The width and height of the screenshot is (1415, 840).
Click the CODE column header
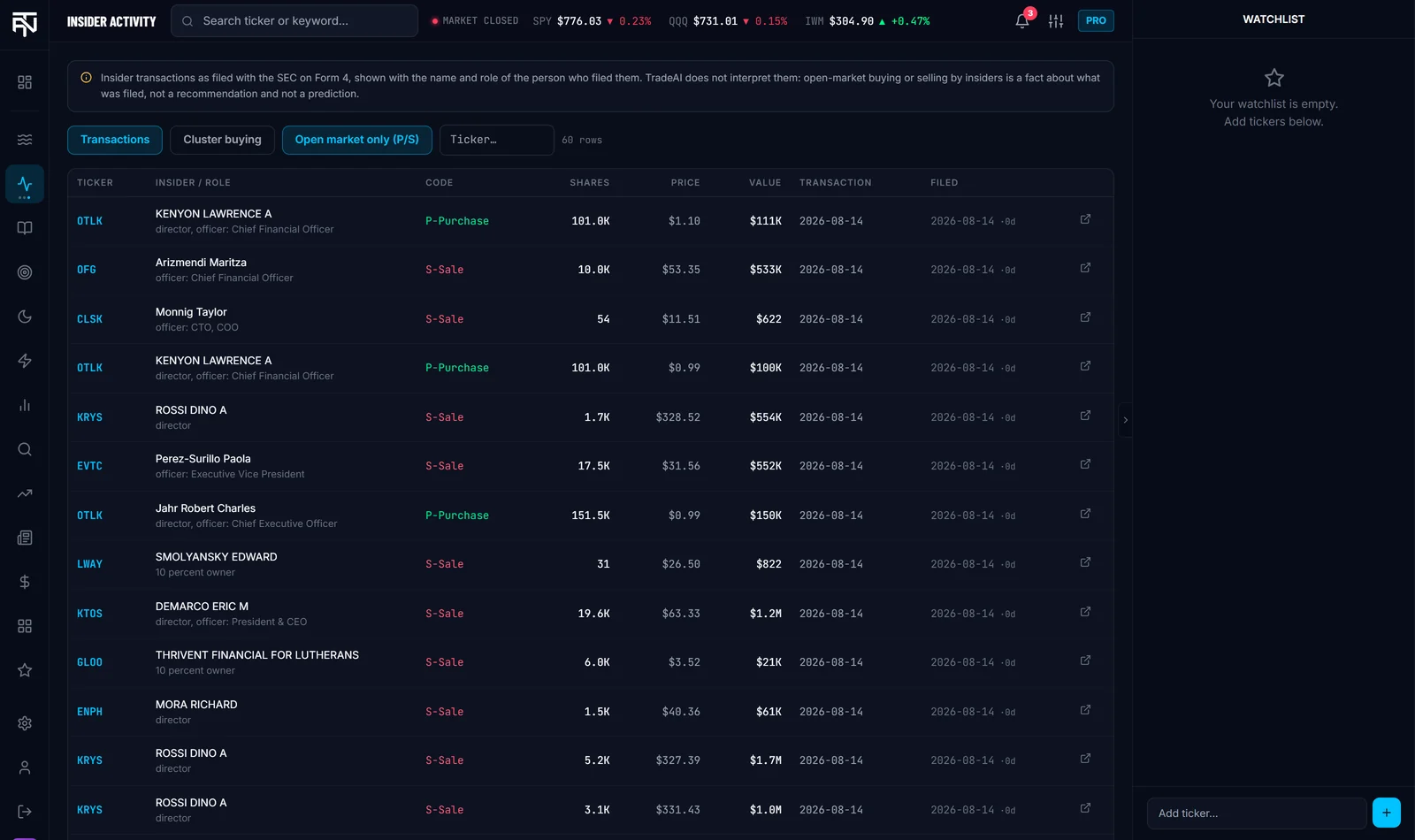coord(439,182)
